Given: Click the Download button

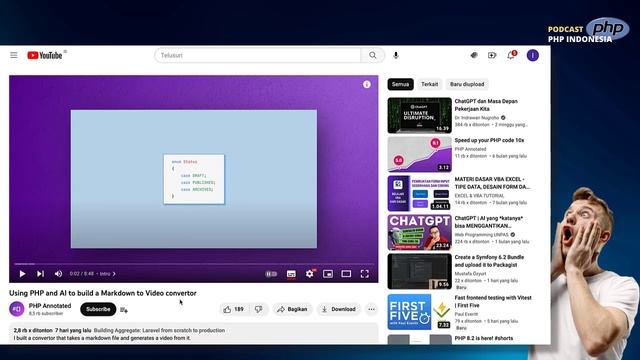Looking at the screenshot, I should (x=339, y=309).
